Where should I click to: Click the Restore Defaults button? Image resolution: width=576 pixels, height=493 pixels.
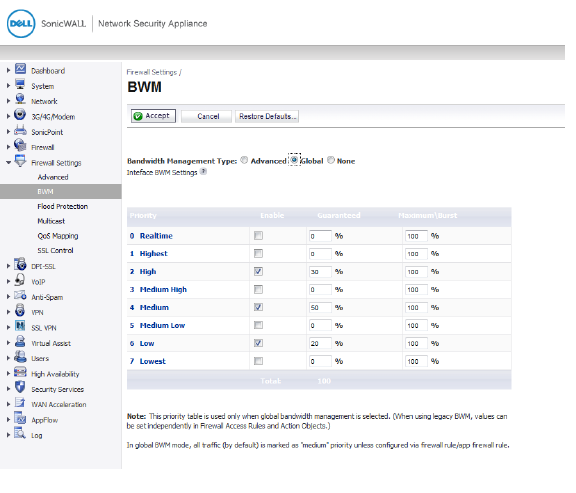coord(267,116)
